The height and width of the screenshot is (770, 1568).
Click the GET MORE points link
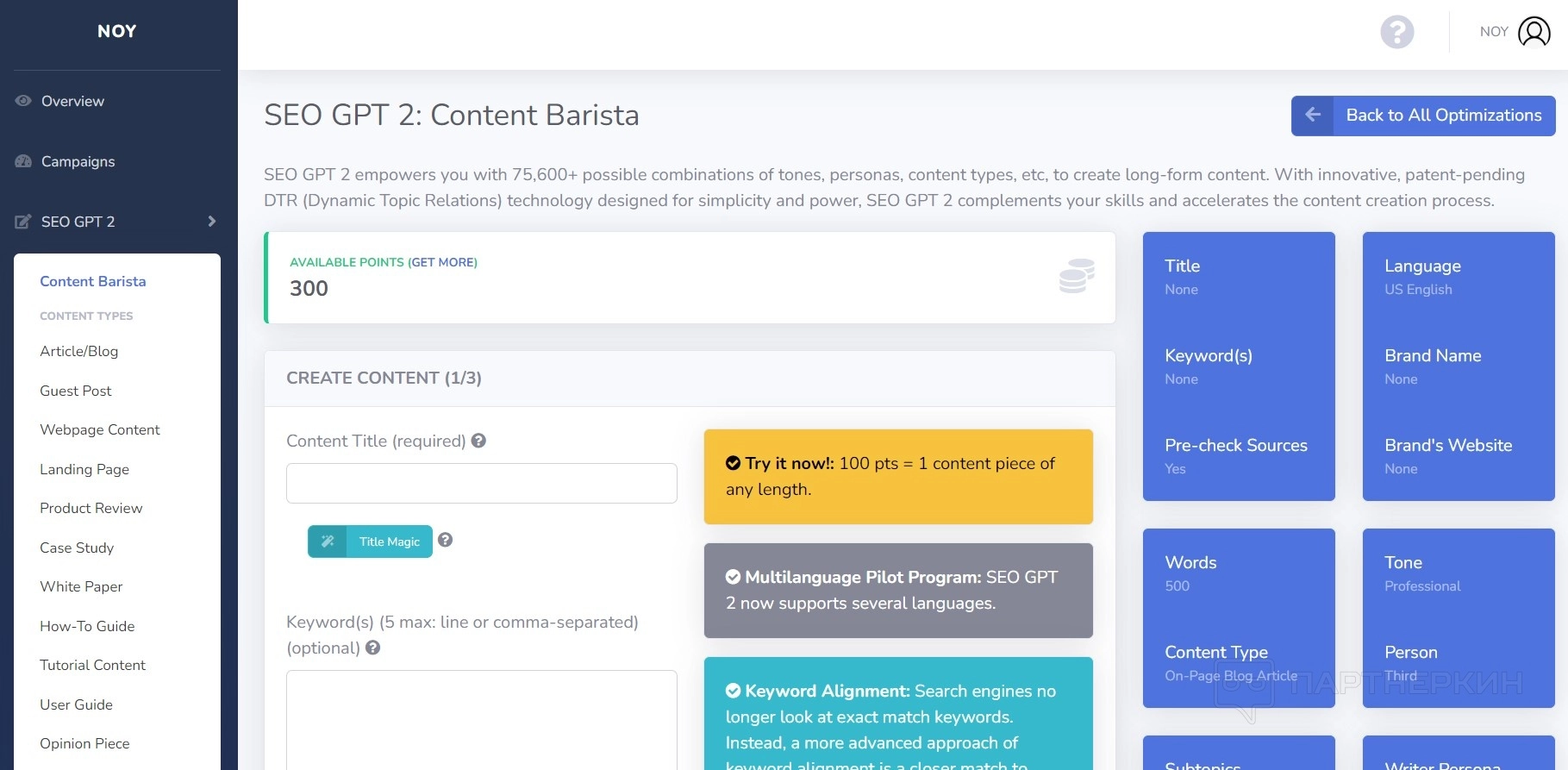(x=442, y=262)
